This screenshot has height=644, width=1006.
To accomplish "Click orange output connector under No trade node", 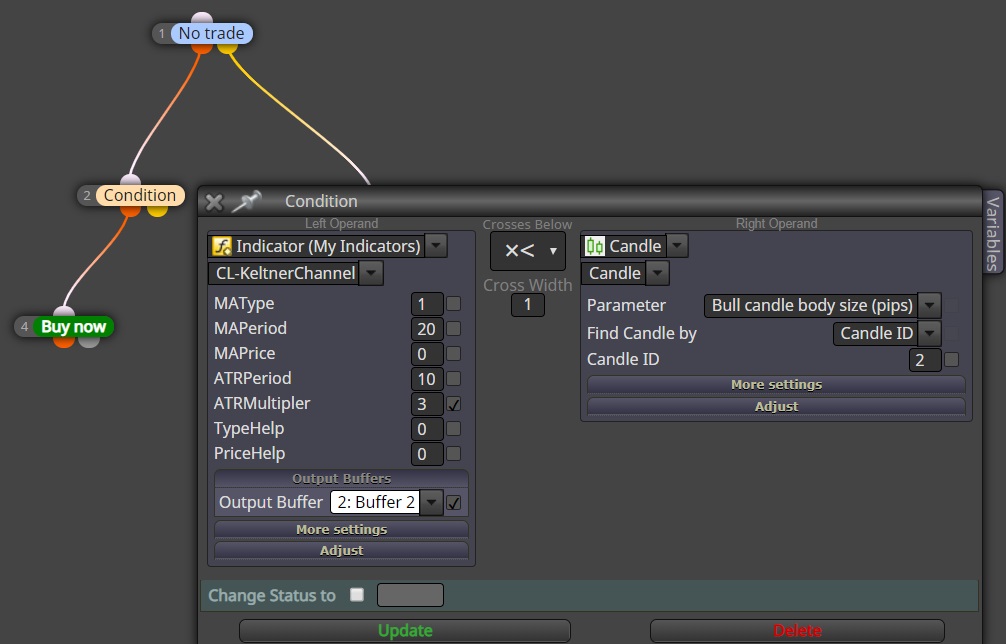I will click(201, 48).
